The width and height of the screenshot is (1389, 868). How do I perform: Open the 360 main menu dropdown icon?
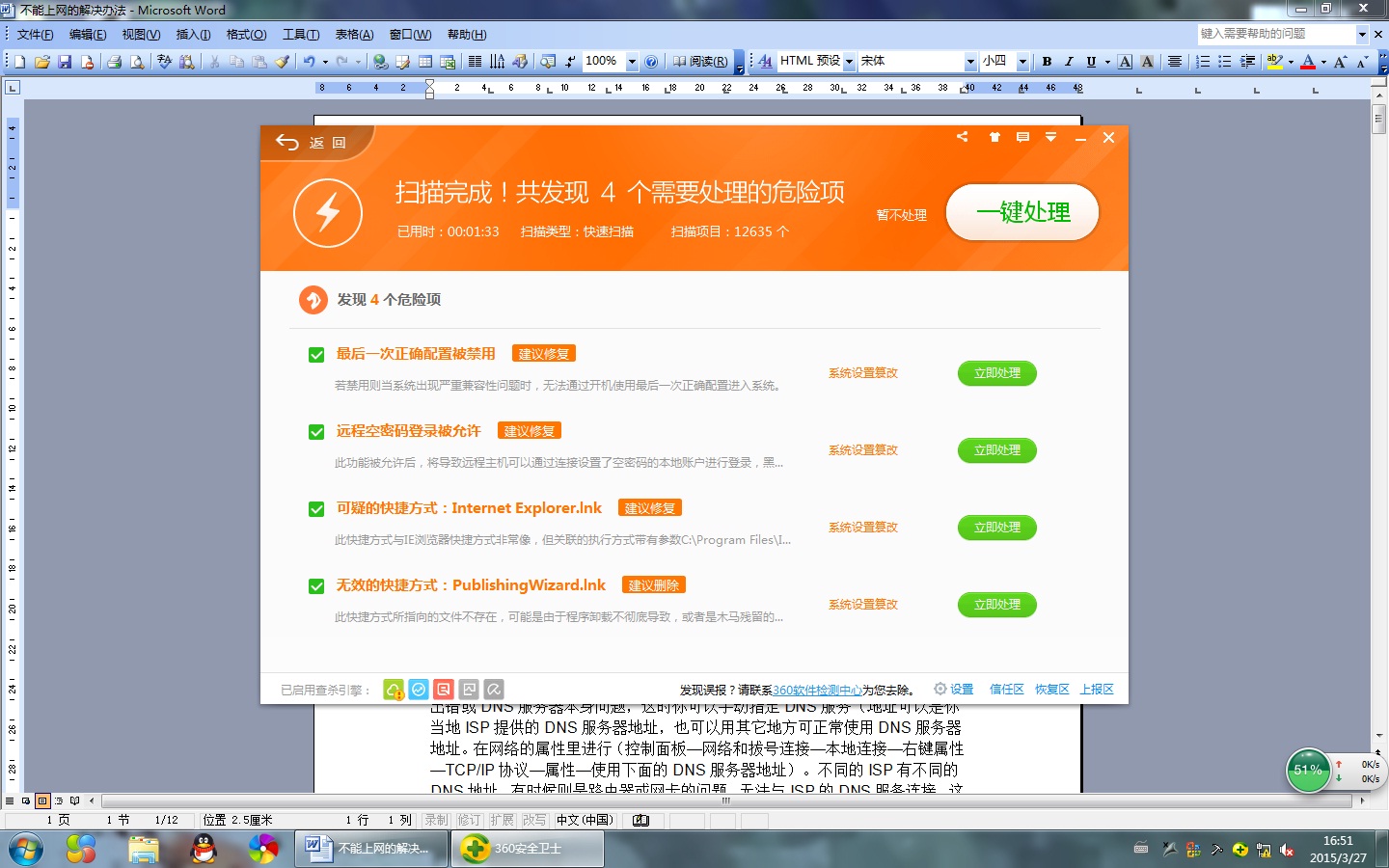tap(1050, 137)
